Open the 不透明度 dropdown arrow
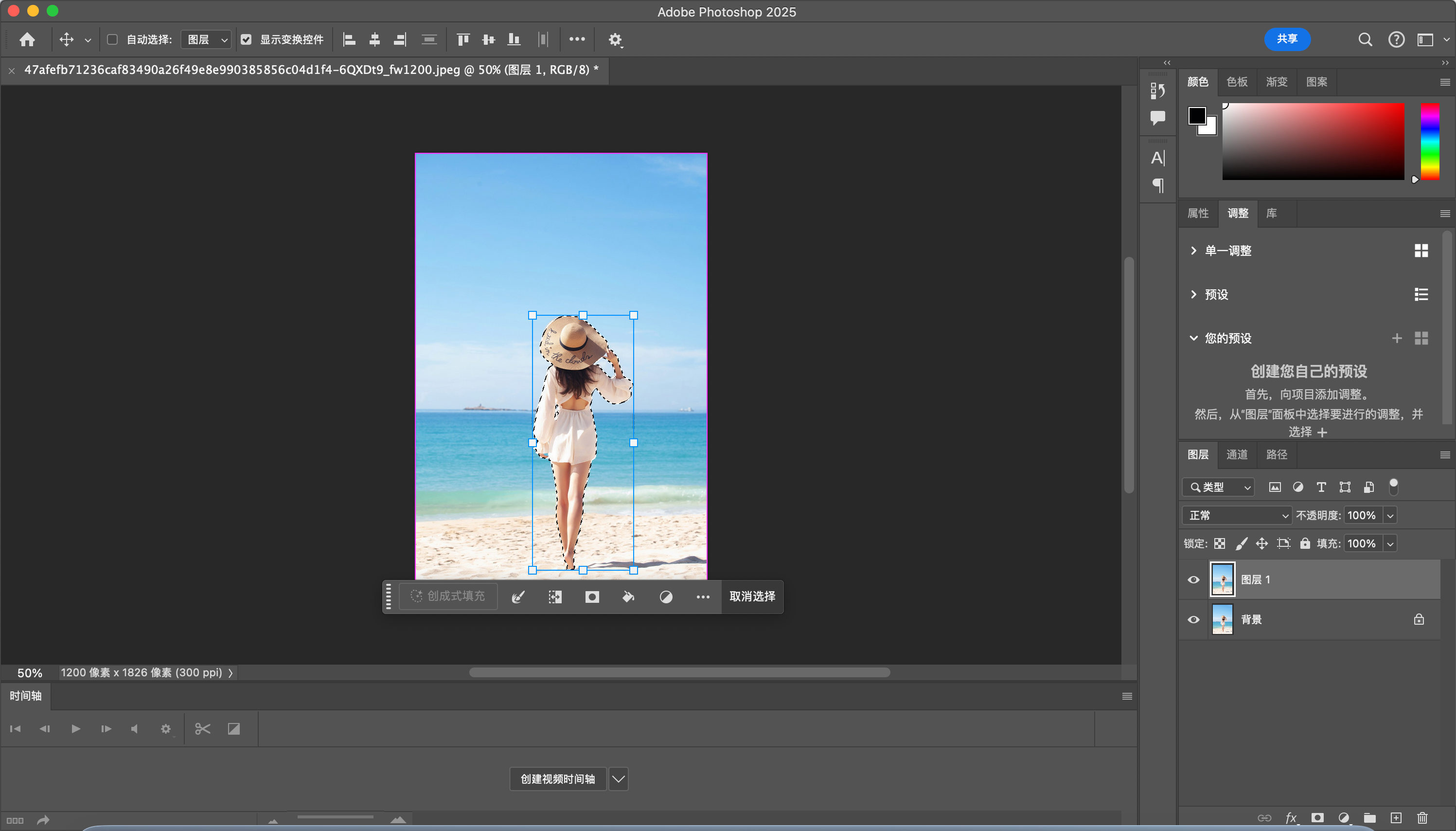 pyautogui.click(x=1390, y=515)
